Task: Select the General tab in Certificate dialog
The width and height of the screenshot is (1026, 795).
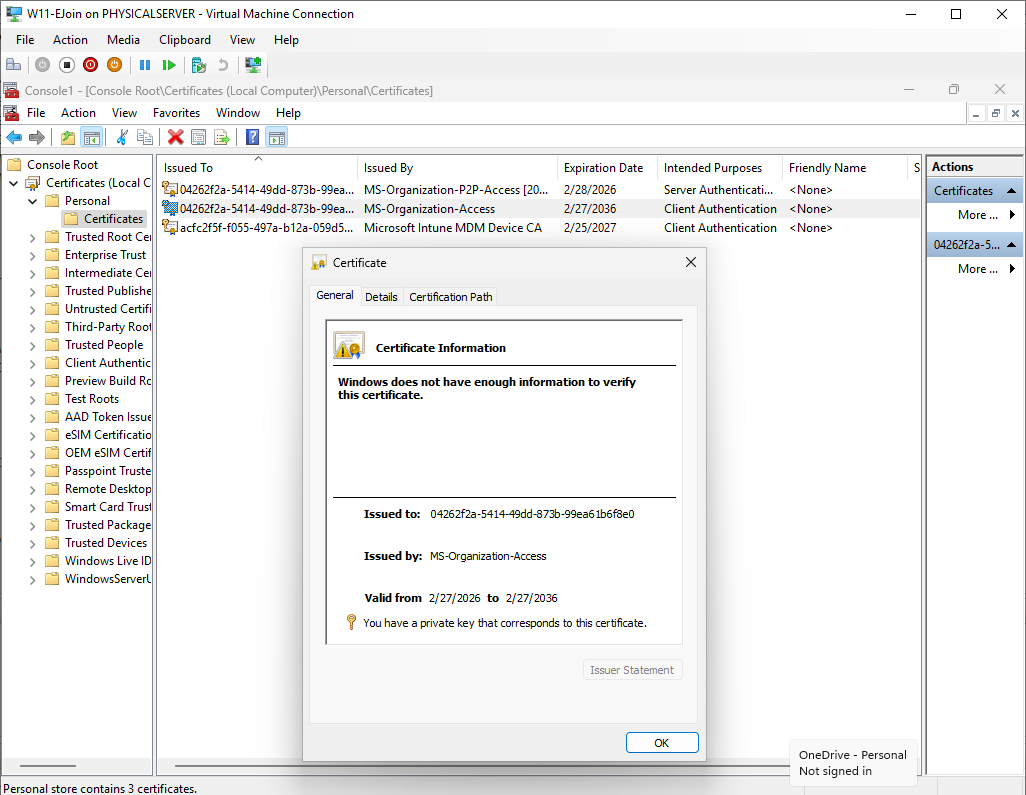Action: tap(334, 295)
